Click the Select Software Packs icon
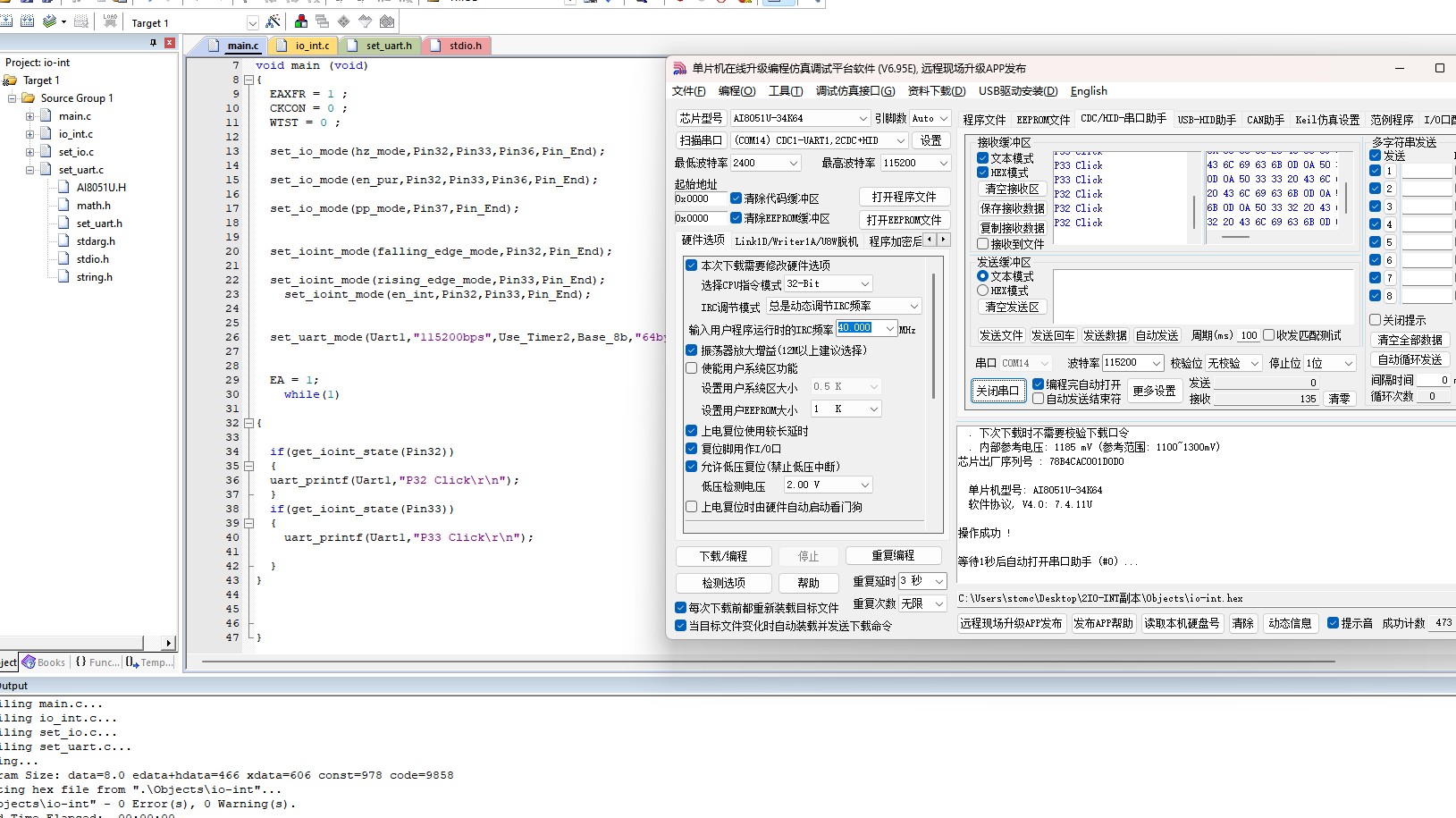The height and width of the screenshot is (818, 1456). [365, 21]
